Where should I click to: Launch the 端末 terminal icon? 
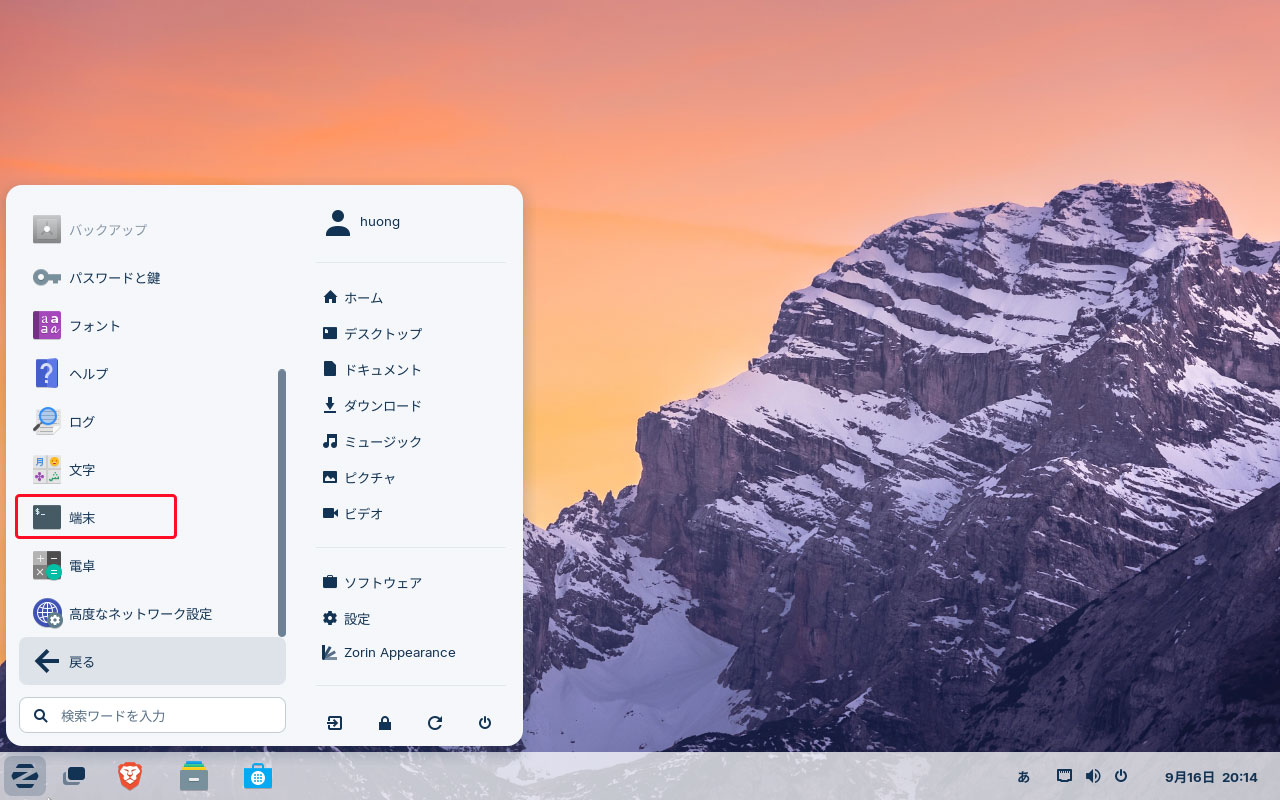point(47,518)
